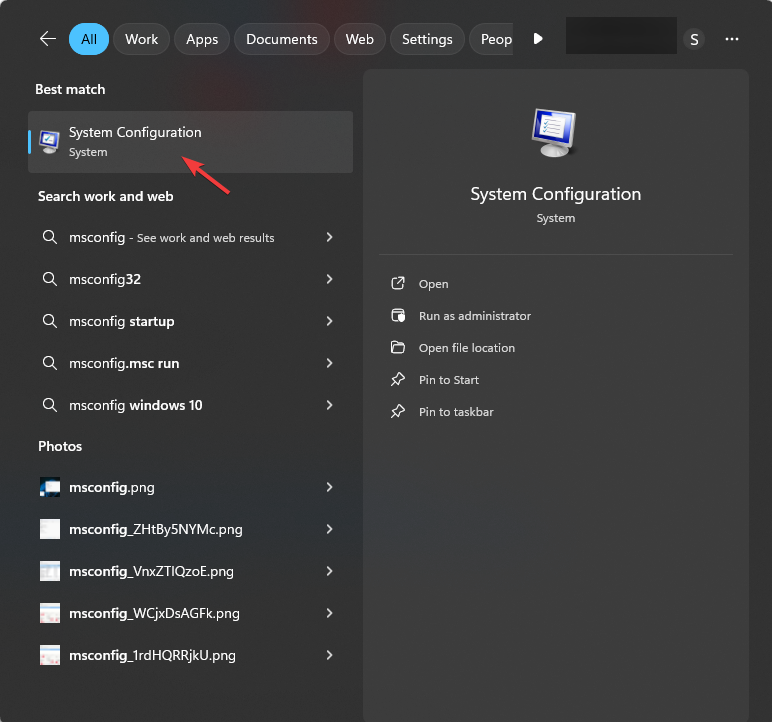Select the msconfig windows 10 search suggestion

point(191,405)
